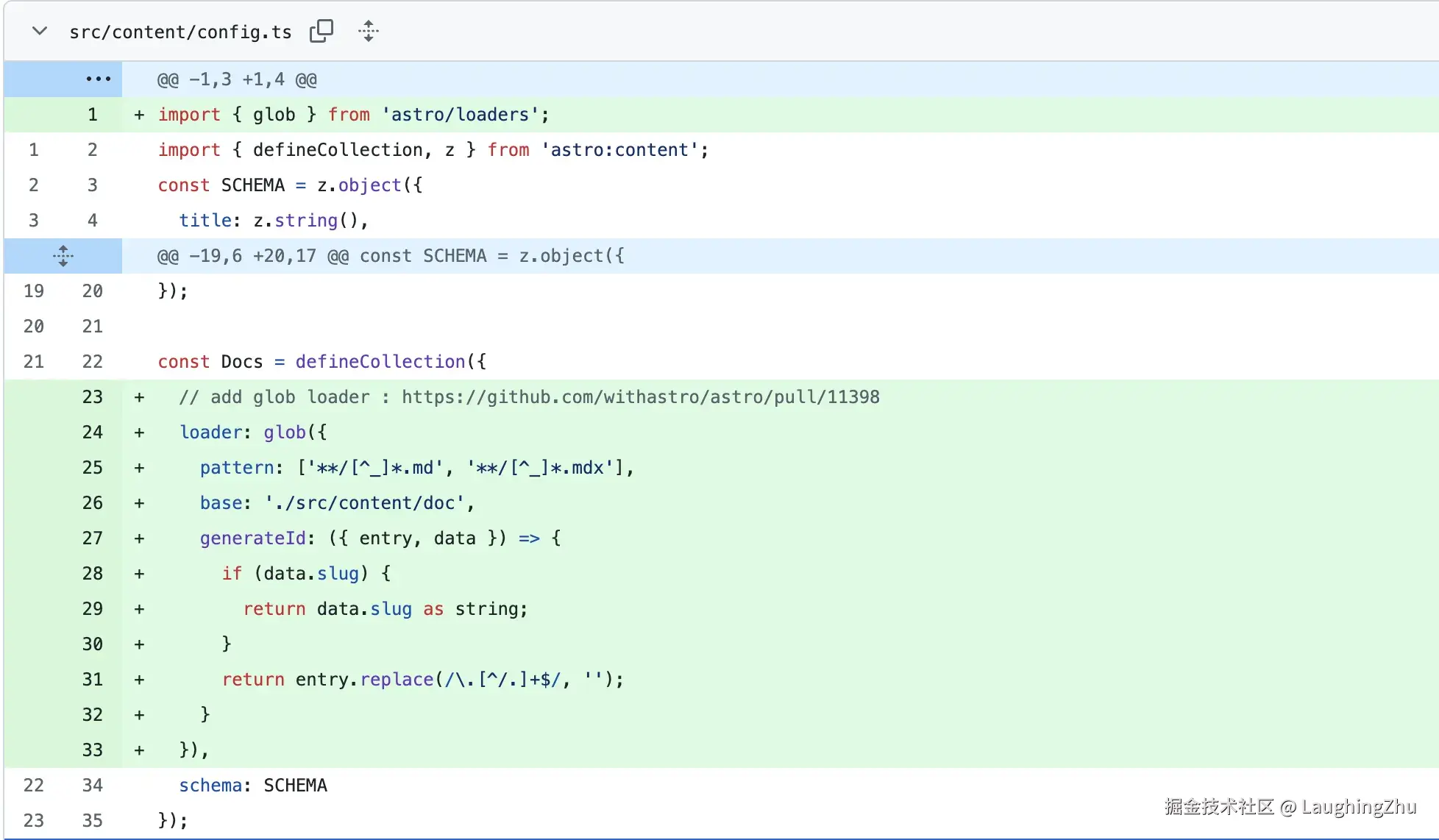1439x840 pixels.
Task: Copy the config.ts file path
Action: [321, 31]
